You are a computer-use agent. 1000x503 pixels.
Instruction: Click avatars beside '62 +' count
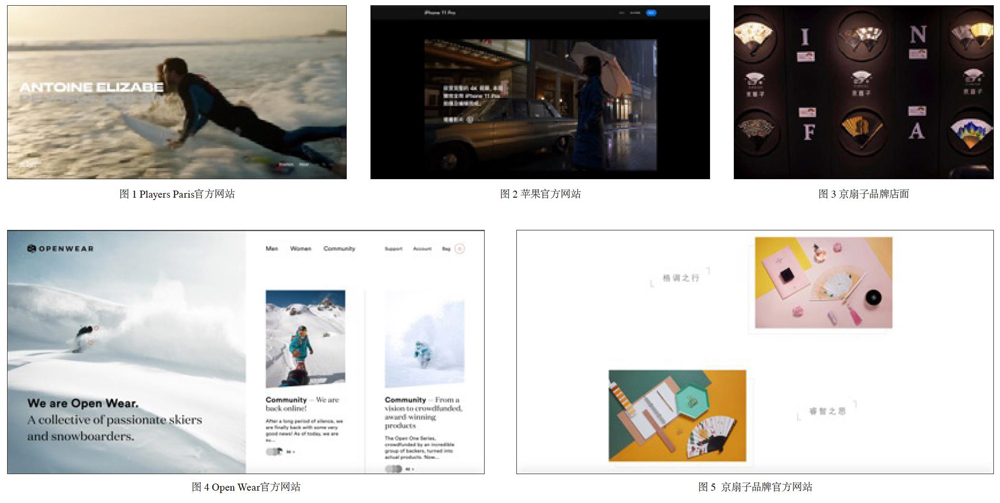393,469
